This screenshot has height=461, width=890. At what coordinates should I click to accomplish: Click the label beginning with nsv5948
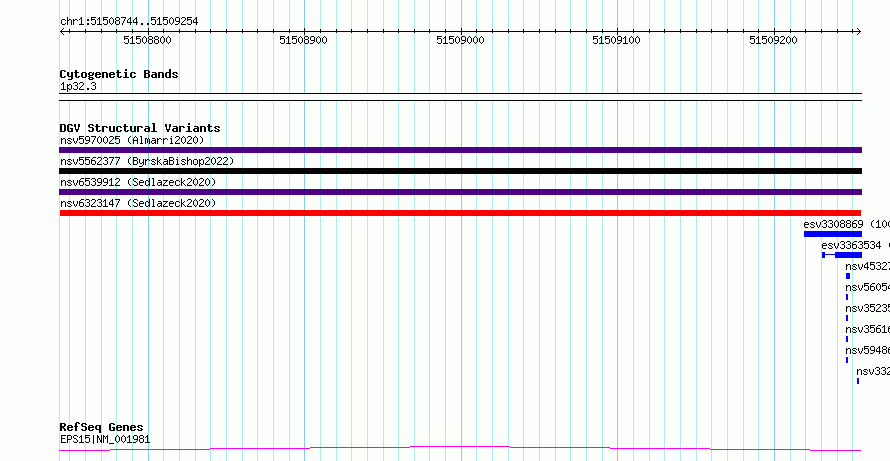click(867, 350)
